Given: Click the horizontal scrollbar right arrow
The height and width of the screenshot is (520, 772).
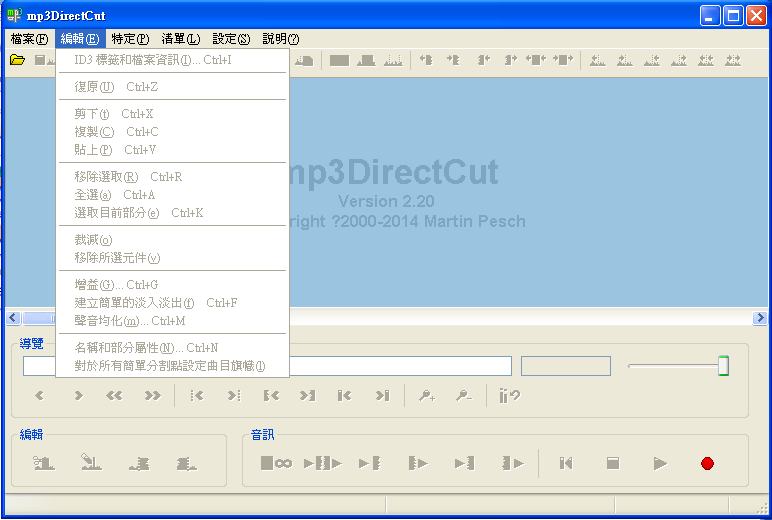Looking at the screenshot, I should [760, 318].
